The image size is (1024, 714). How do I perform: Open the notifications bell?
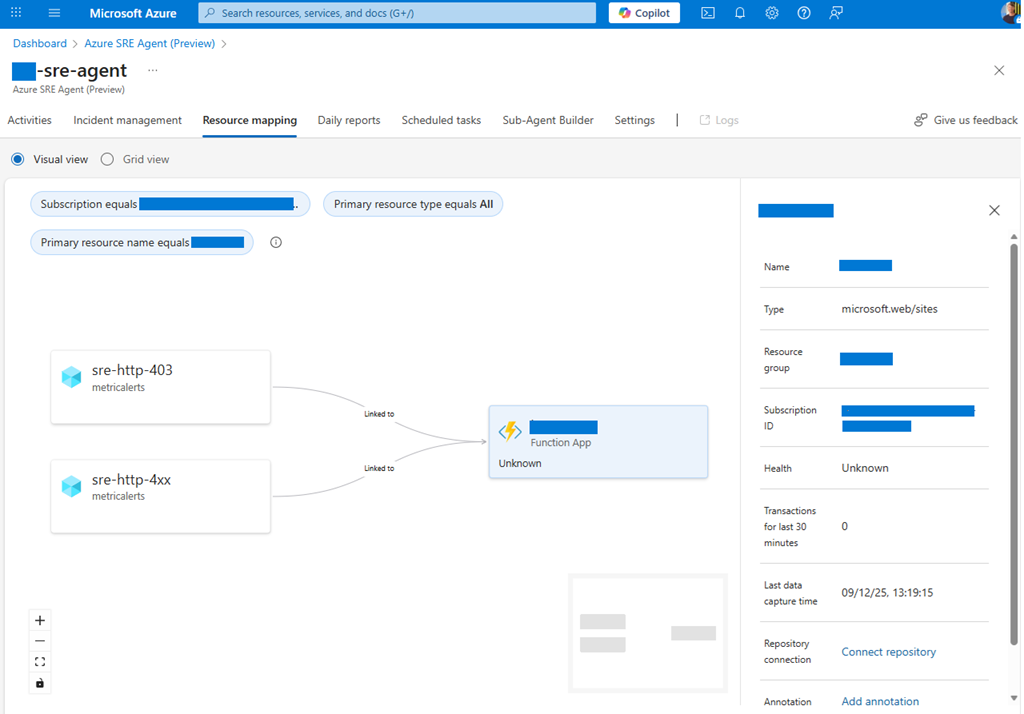(x=740, y=13)
